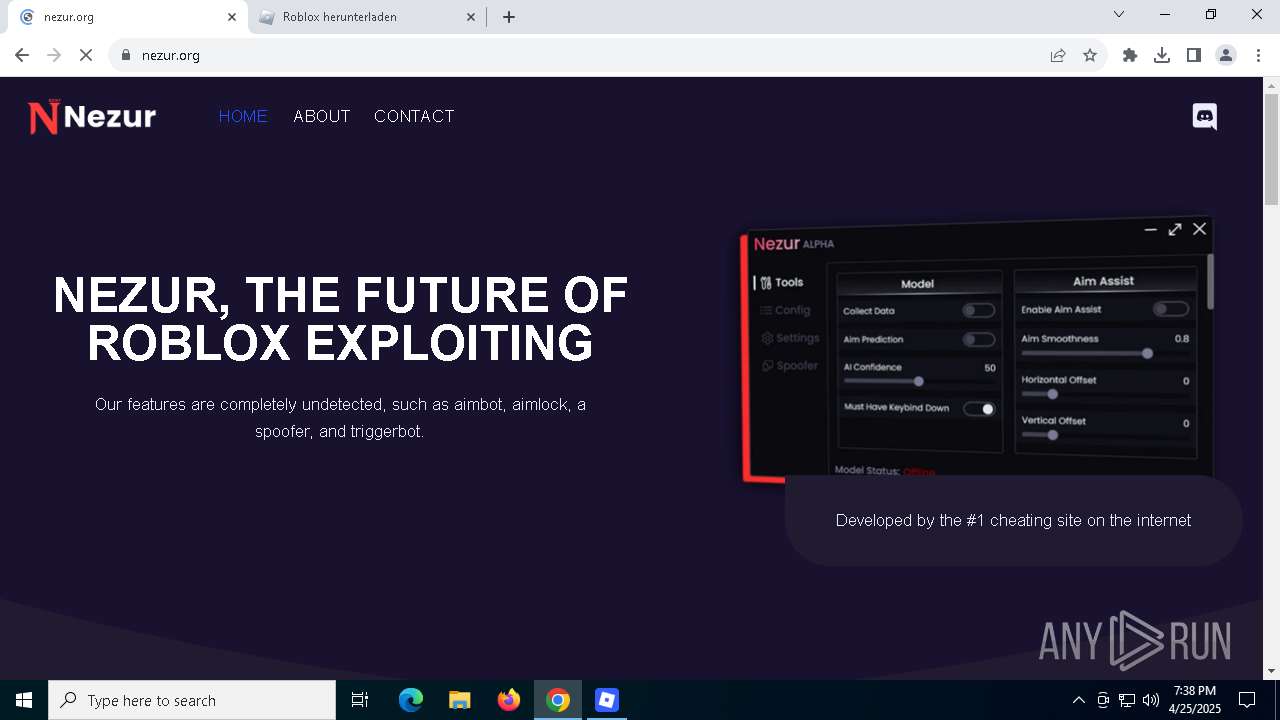Open Windows notification center
This screenshot has width=1280, height=720.
(1247, 700)
